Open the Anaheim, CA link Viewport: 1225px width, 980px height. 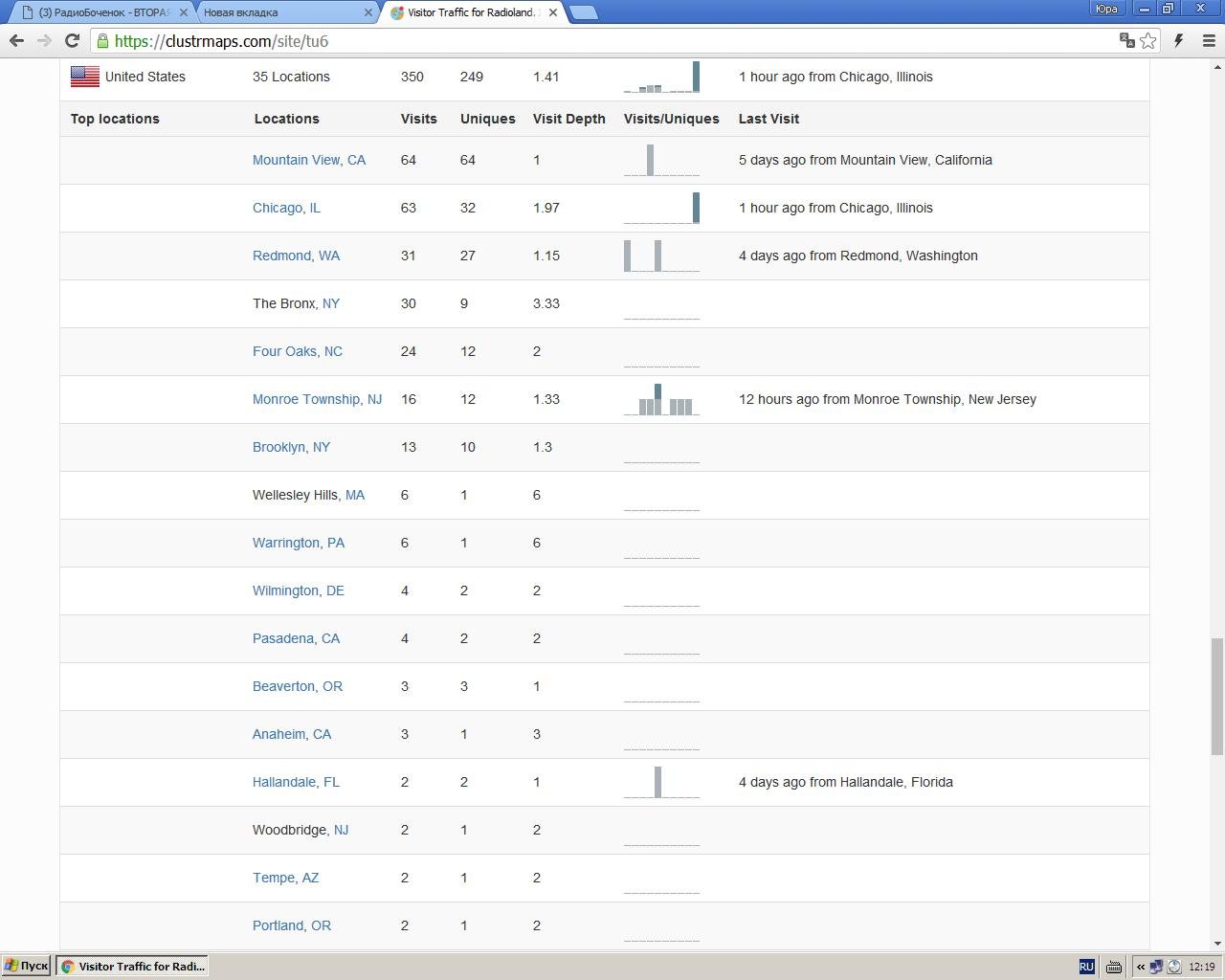(292, 734)
